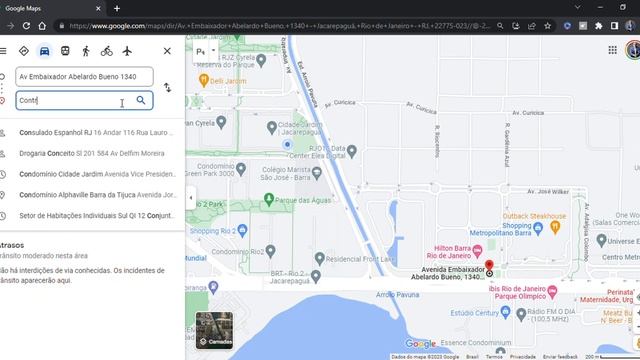Image resolution: width=640 pixels, height=360 pixels.
Task: Open the Maps hamburger menu
Action: (3, 51)
